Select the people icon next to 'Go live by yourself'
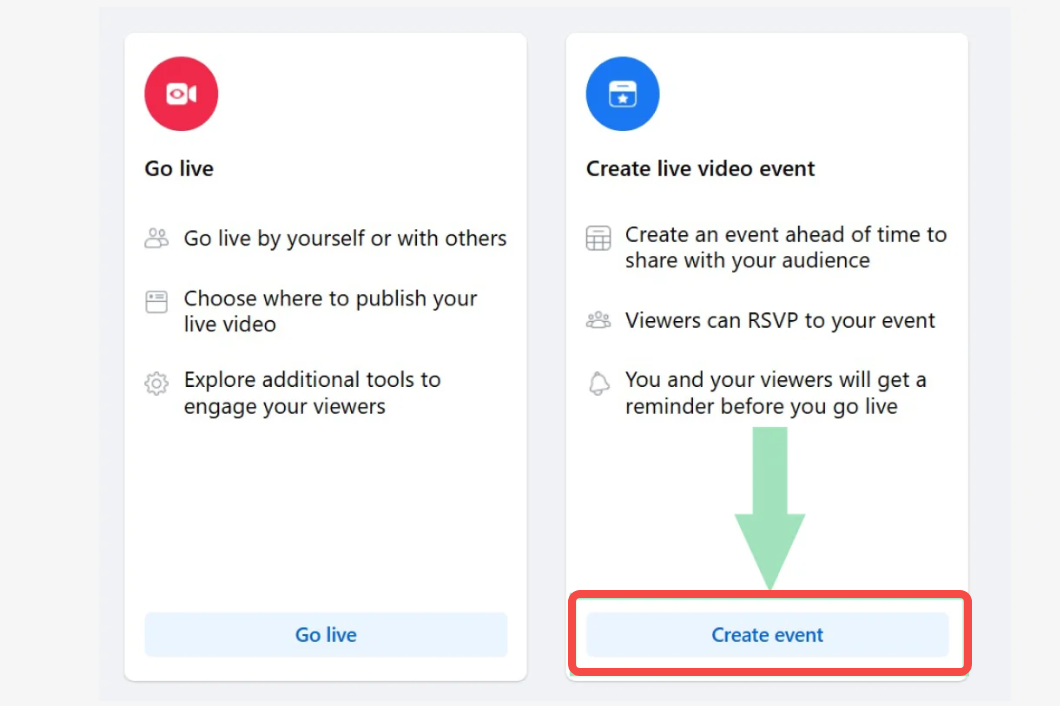 [x=156, y=238]
